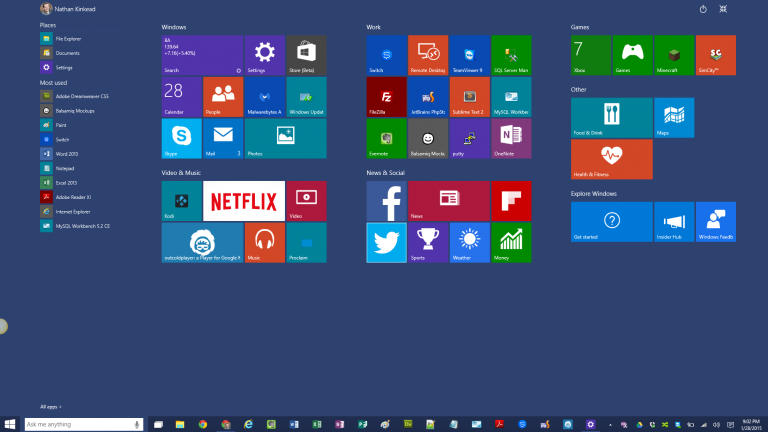
Task: Expand the All apps list
Action: click(x=50, y=407)
